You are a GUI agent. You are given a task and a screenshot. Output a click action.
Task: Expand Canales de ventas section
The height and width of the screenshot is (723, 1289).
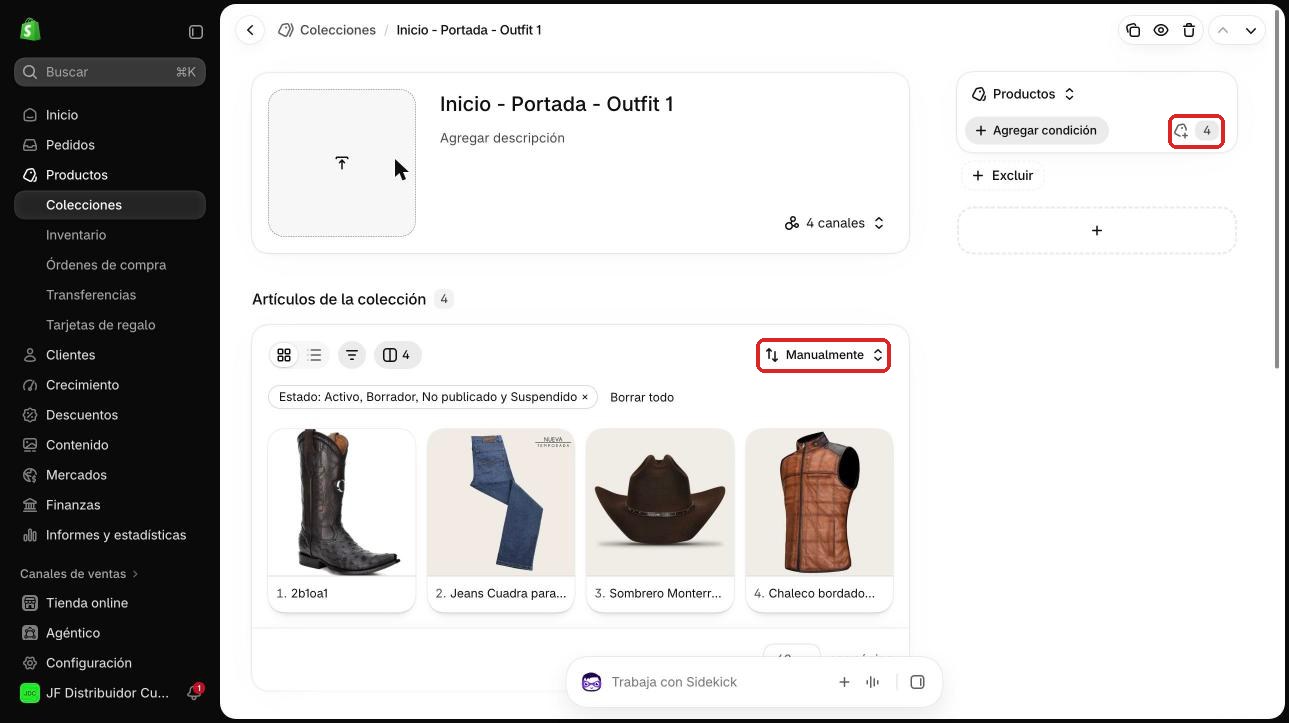point(79,574)
